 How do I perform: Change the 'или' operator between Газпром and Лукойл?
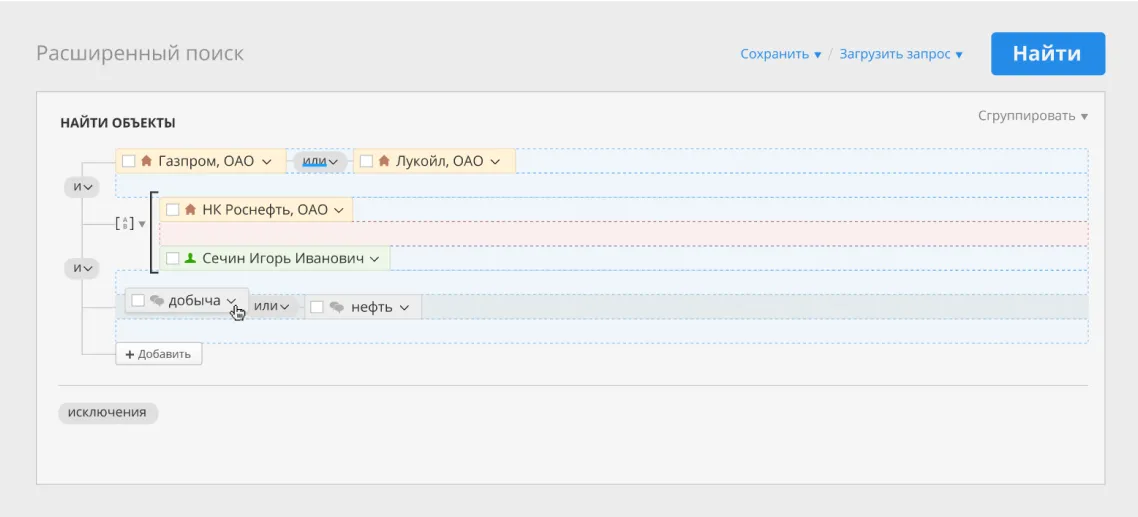(320, 161)
